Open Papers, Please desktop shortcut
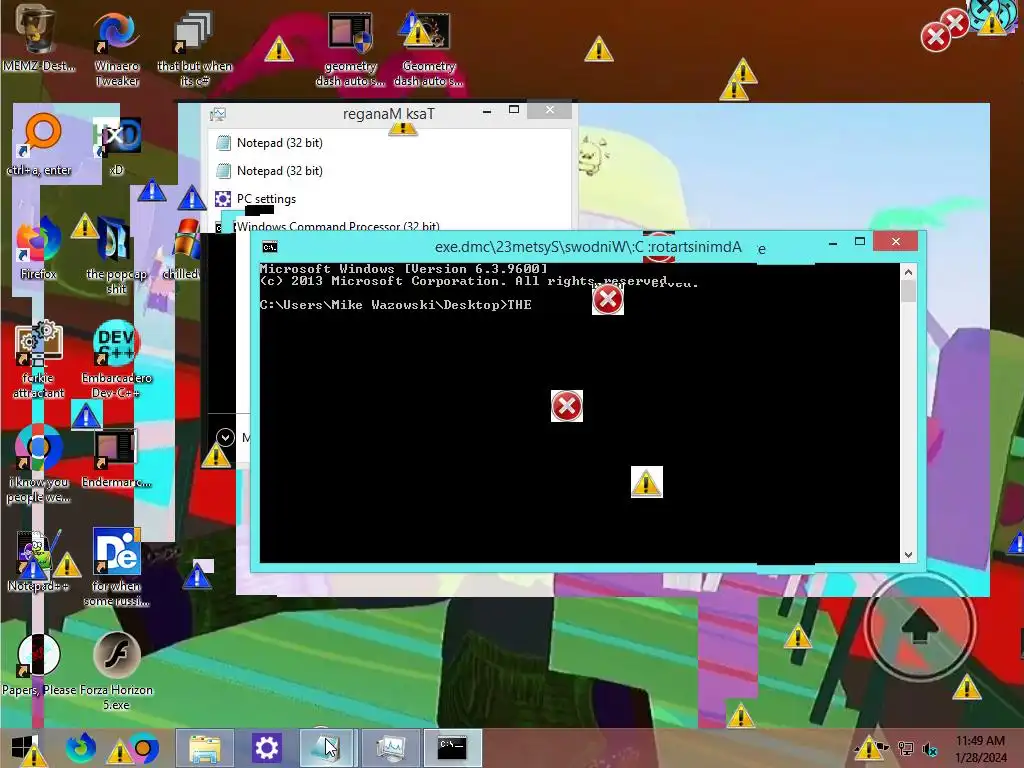 point(39,664)
